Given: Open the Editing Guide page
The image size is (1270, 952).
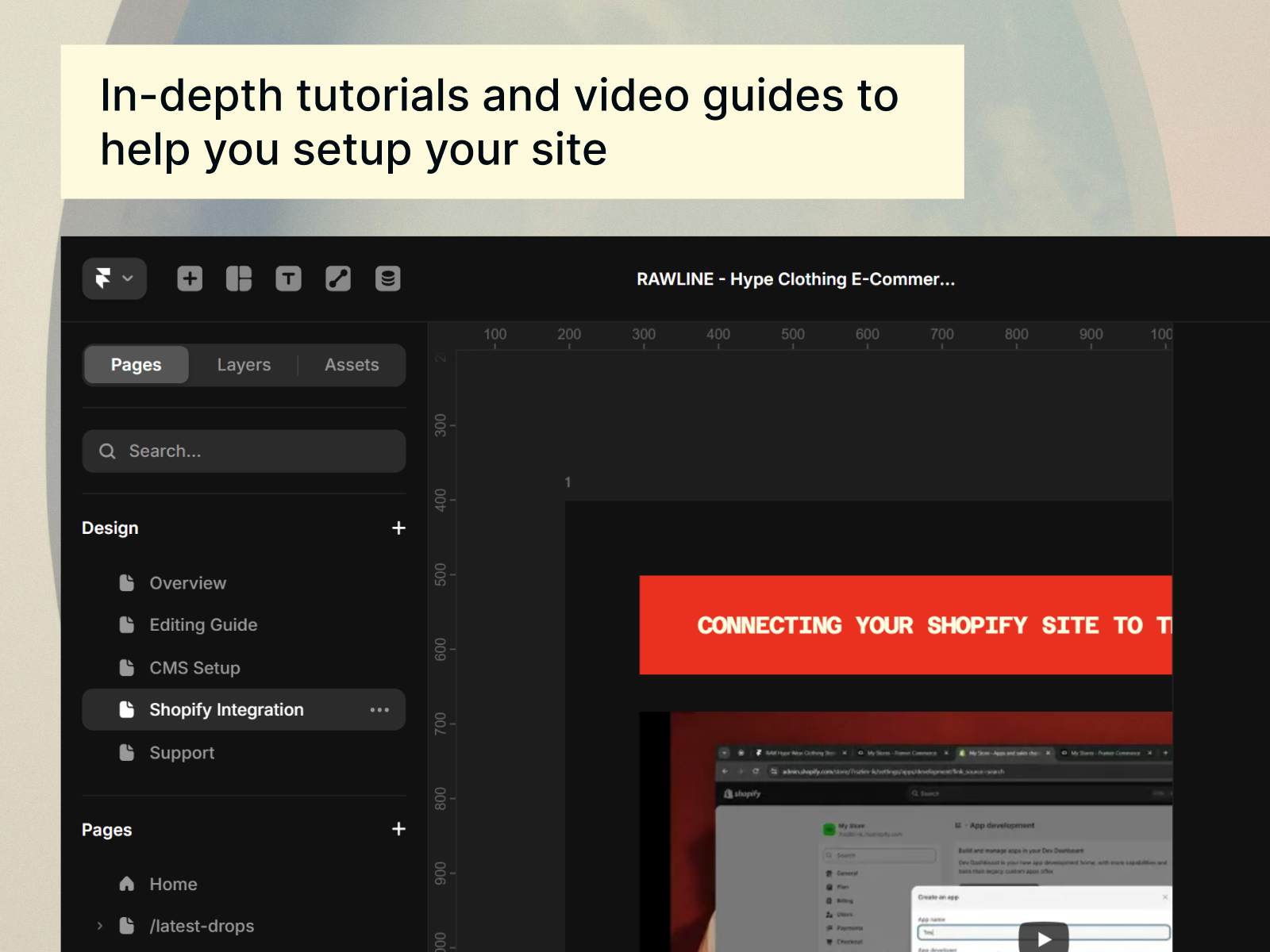Looking at the screenshot, I should [203, 625].
